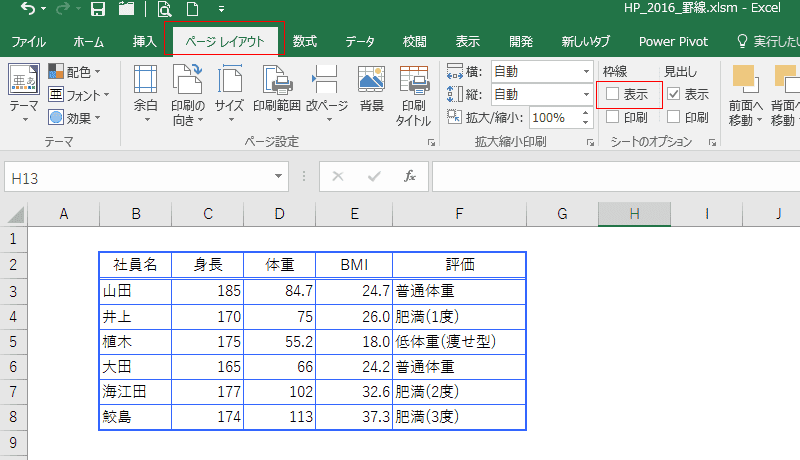Open ページ設定 dialog launcher
The image size is (800, 460).
pos(432,143)
